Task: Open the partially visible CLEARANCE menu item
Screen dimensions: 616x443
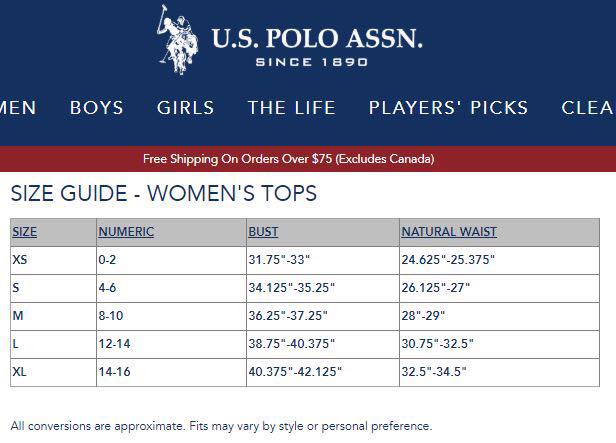Action: (x=588, y=108)
